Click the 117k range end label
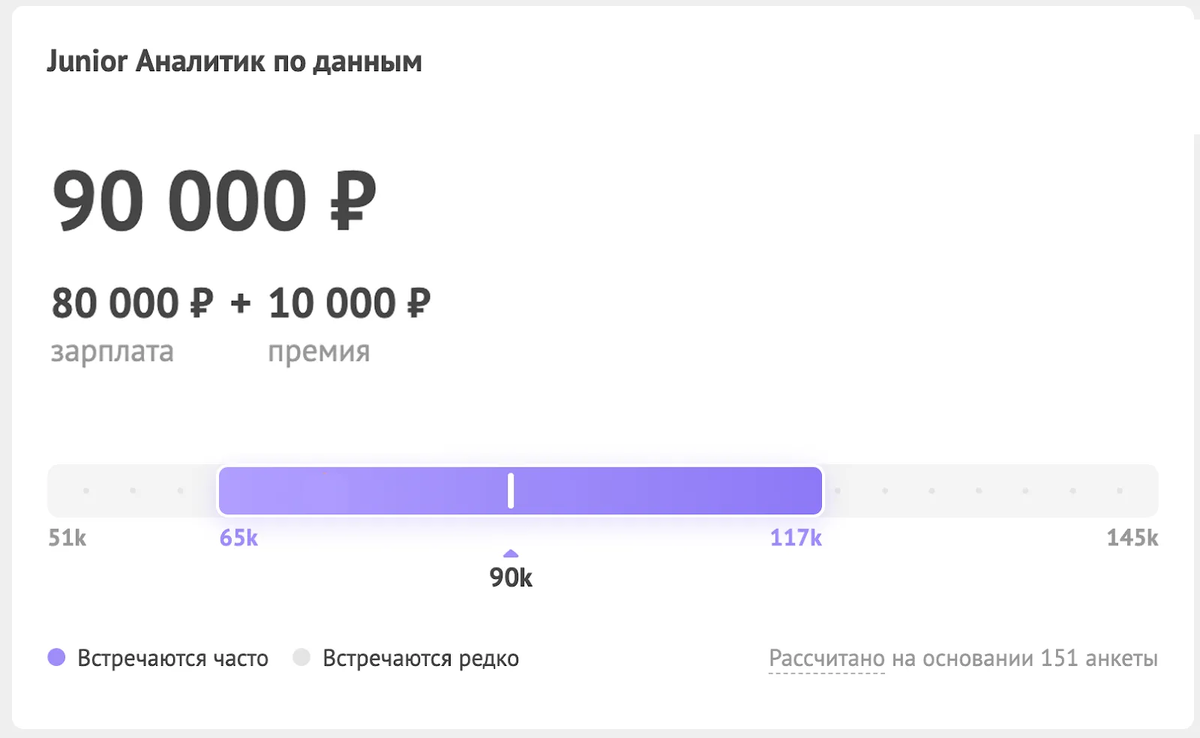Viewport: 1200px width, 738px height. pyautogui.click(x=796, y=538)
